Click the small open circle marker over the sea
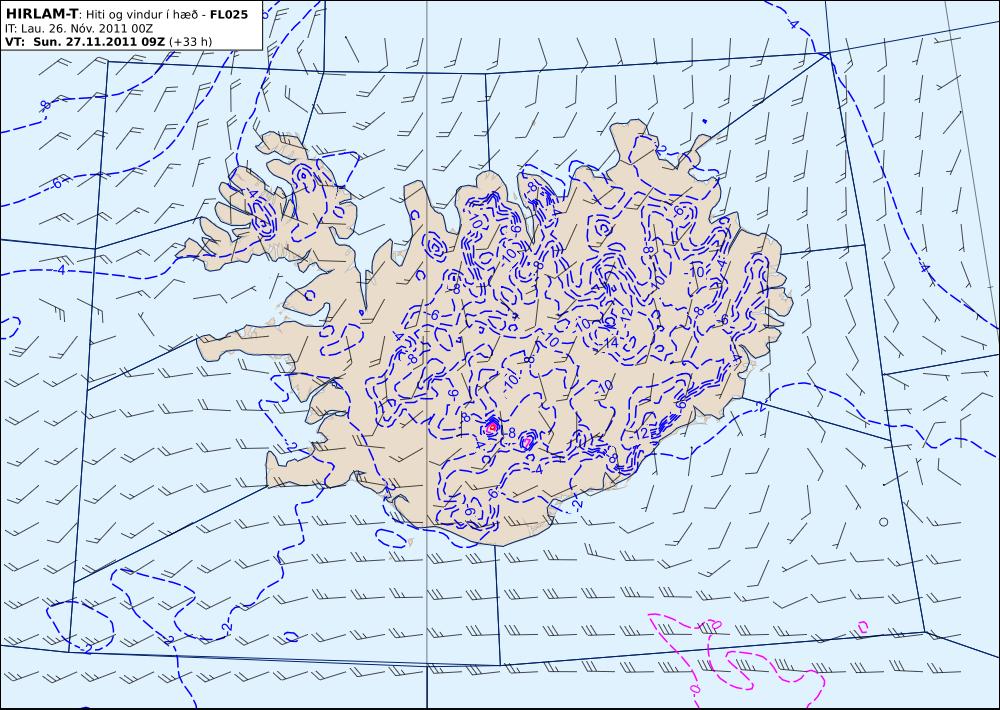This screenshot has width=1000, height=710. (x=883, y=522)
